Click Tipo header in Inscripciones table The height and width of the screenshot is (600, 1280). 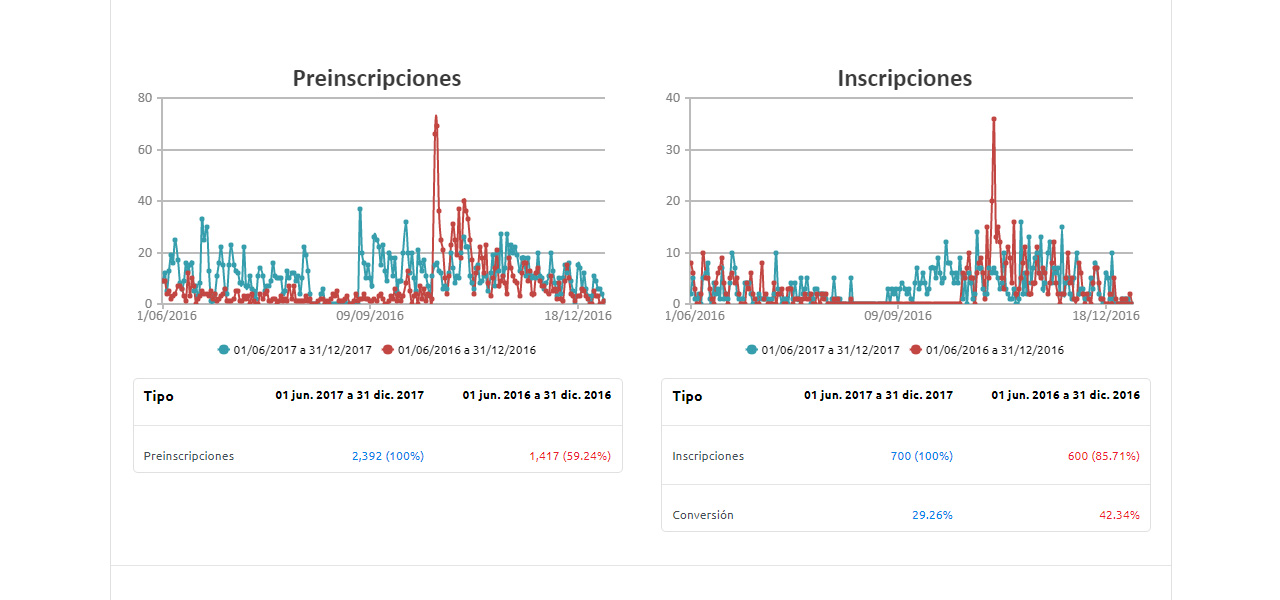tap(687, 396)
